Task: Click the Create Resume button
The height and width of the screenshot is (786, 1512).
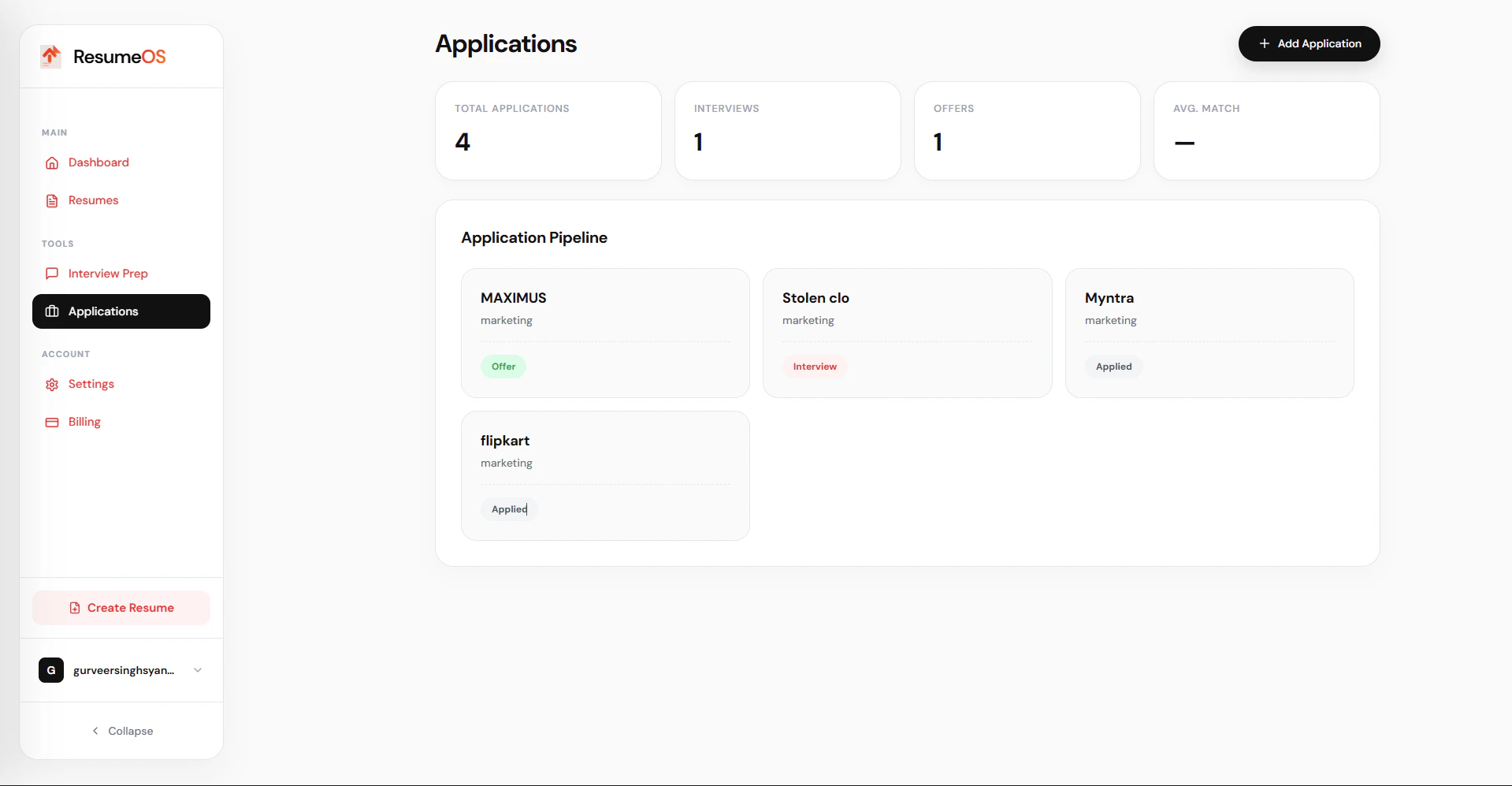Action: pyautogui.click(x=121, y=608)
